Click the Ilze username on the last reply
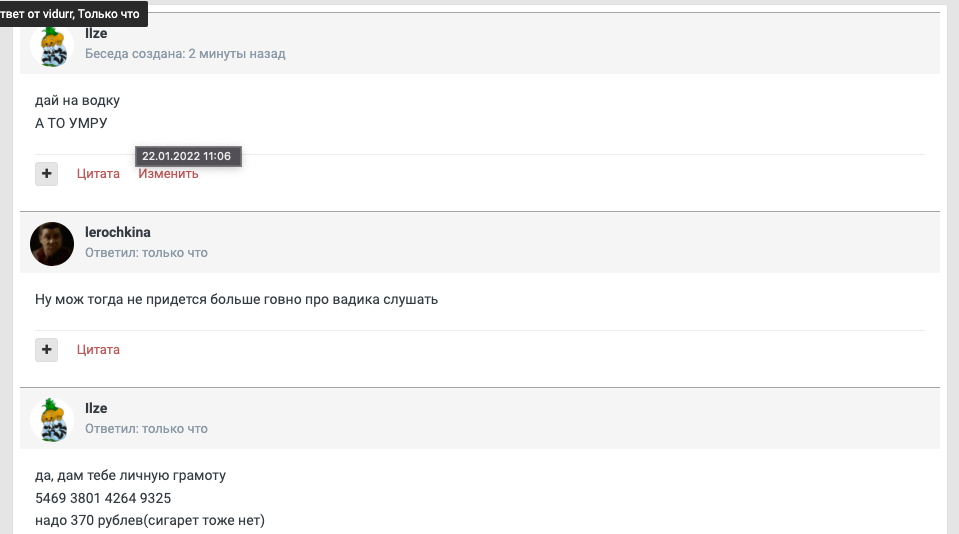Image resolution: width=959 pixels, height=534 pixels. coord(96,409)
